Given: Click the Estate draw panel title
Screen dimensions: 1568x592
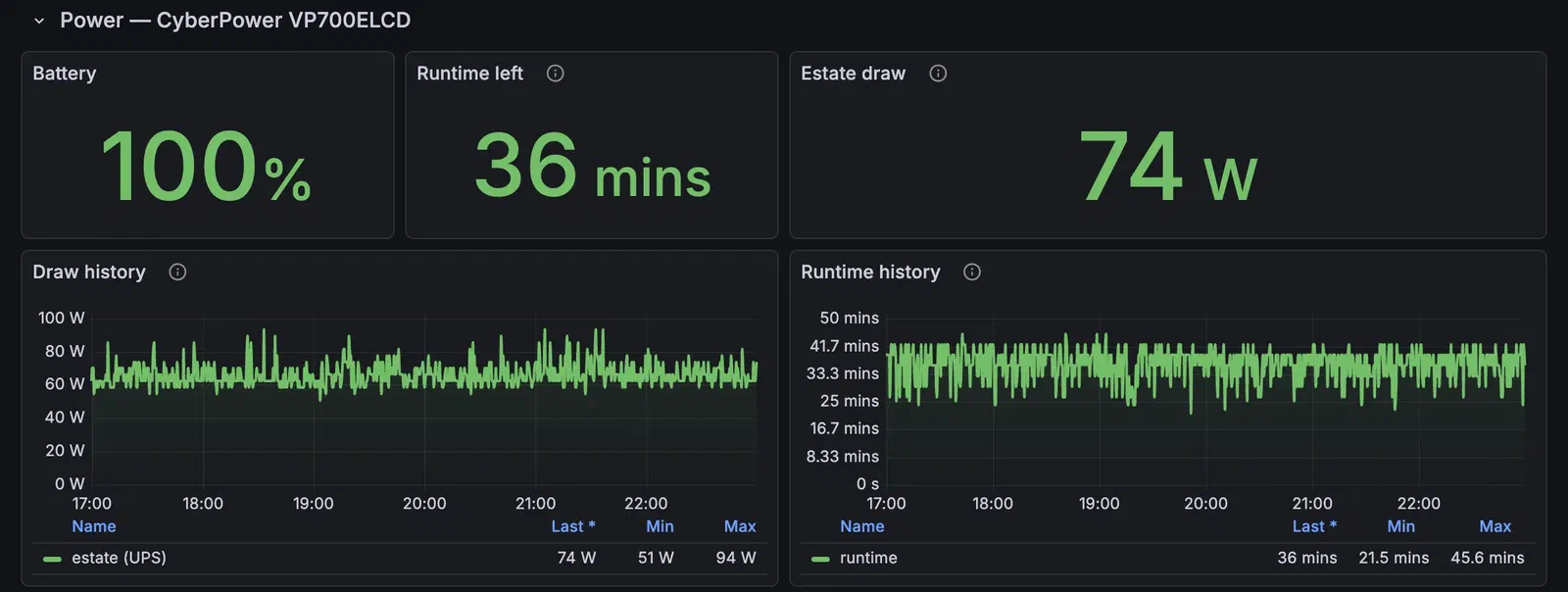Looking at the screenshot, I should tap(854, 74).
